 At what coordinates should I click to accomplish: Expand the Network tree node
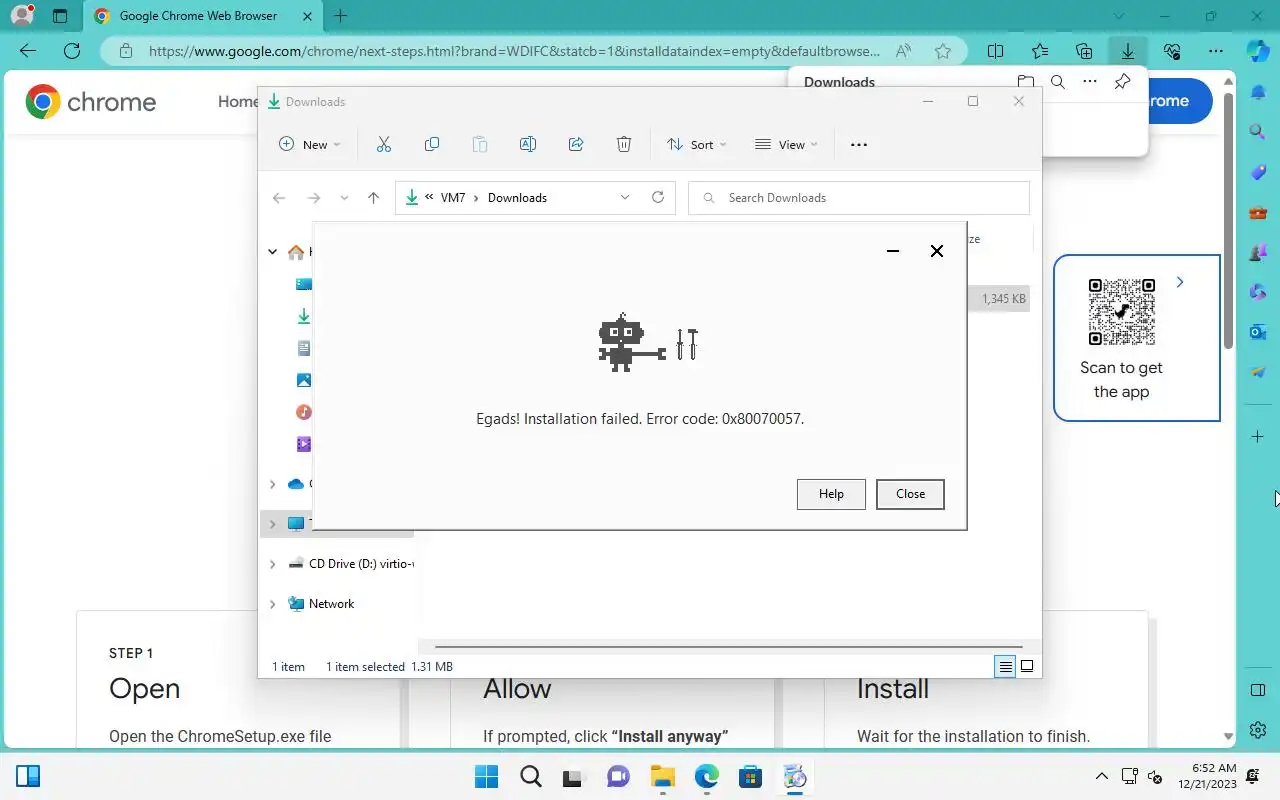coord(272,604)
